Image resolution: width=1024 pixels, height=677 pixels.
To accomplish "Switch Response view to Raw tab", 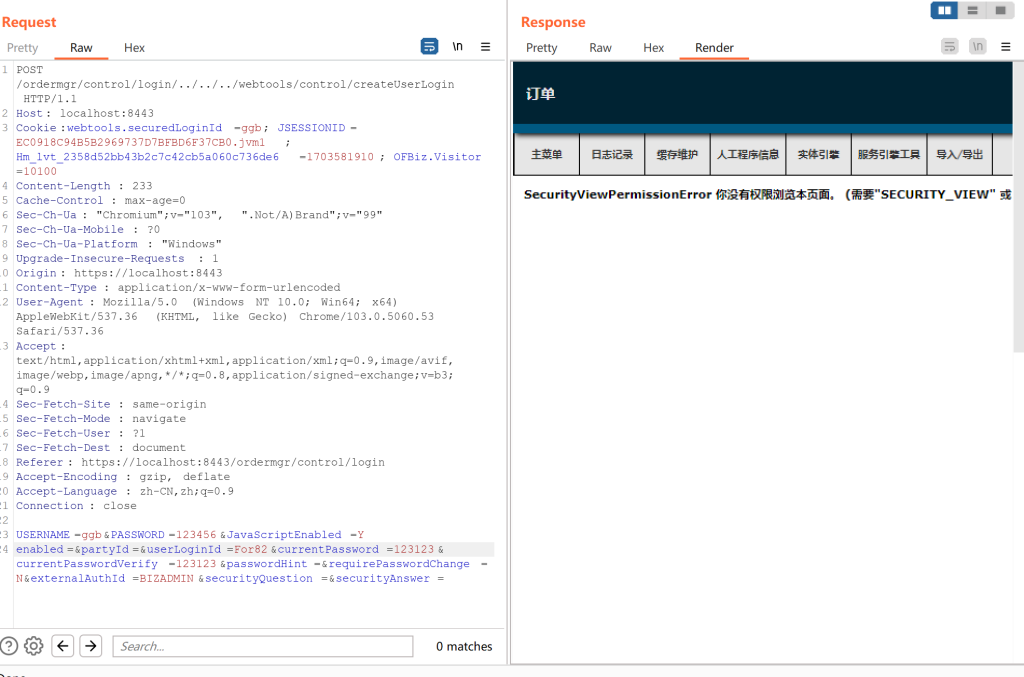I will click(600, 48).
